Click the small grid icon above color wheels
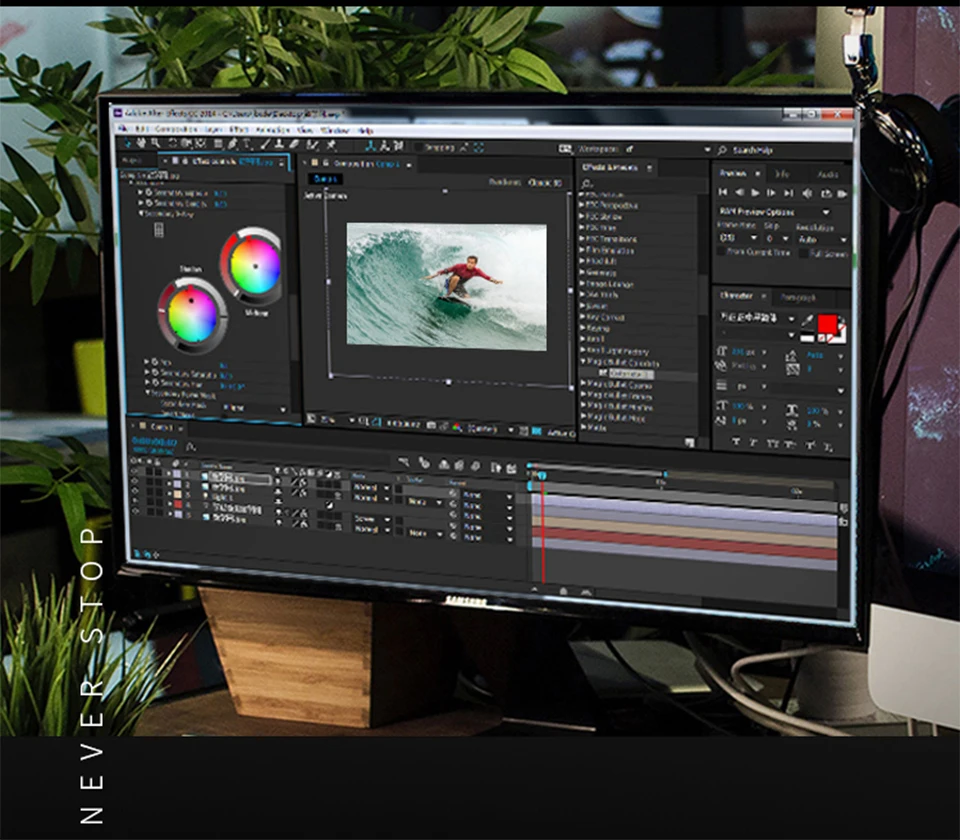 [159, 230]
